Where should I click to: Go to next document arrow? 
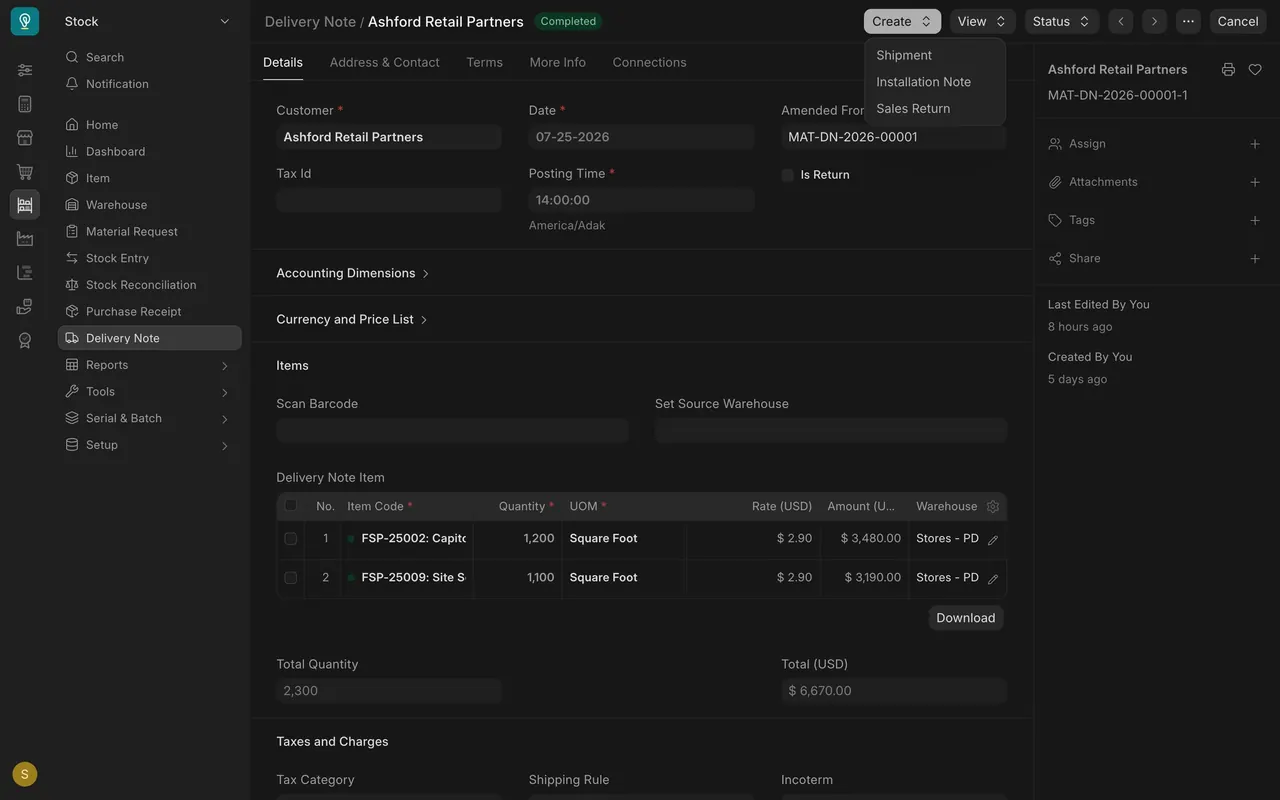point(1154,21)
